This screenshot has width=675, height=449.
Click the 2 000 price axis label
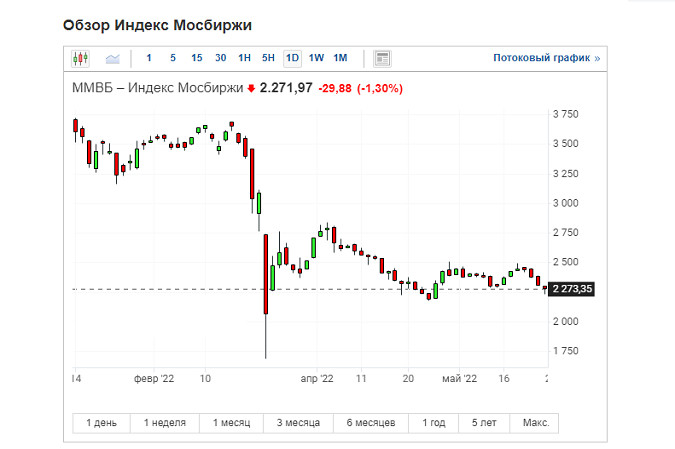point(566,322)
